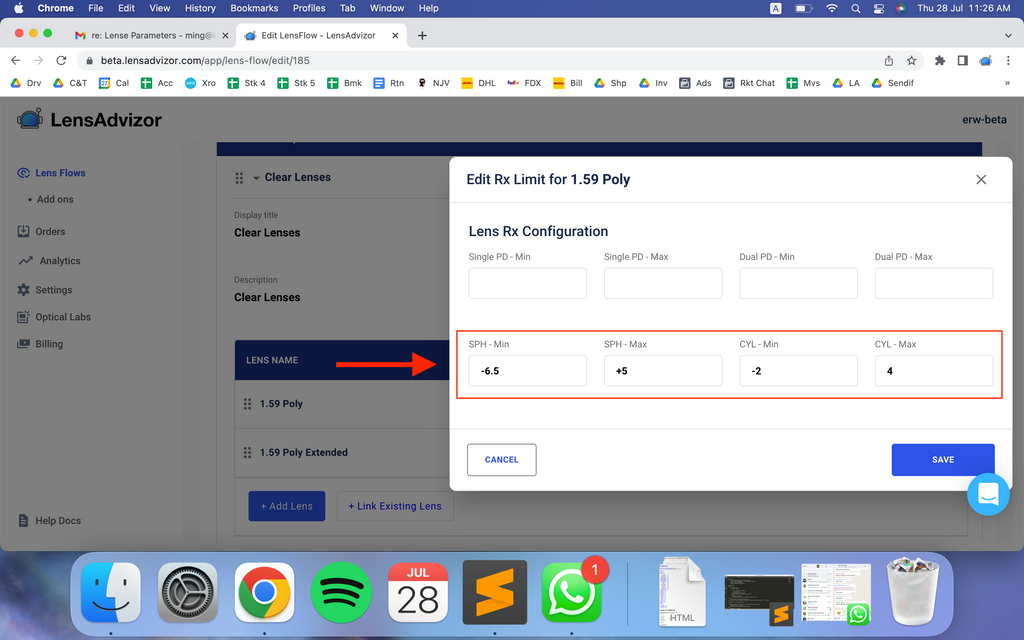Open the Bookmarks menu in menu bar
Viewport: 1024px width, 640px height.
[254, 8]
